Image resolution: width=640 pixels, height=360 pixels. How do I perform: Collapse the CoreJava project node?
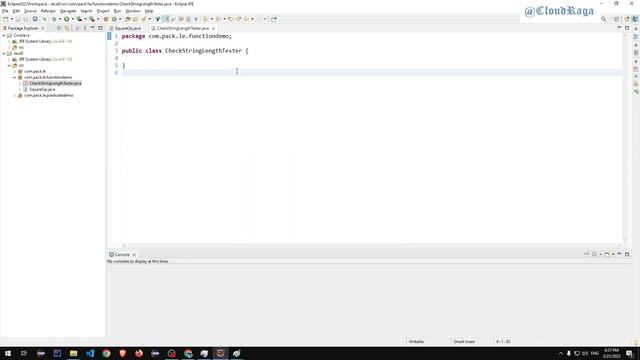4,36
